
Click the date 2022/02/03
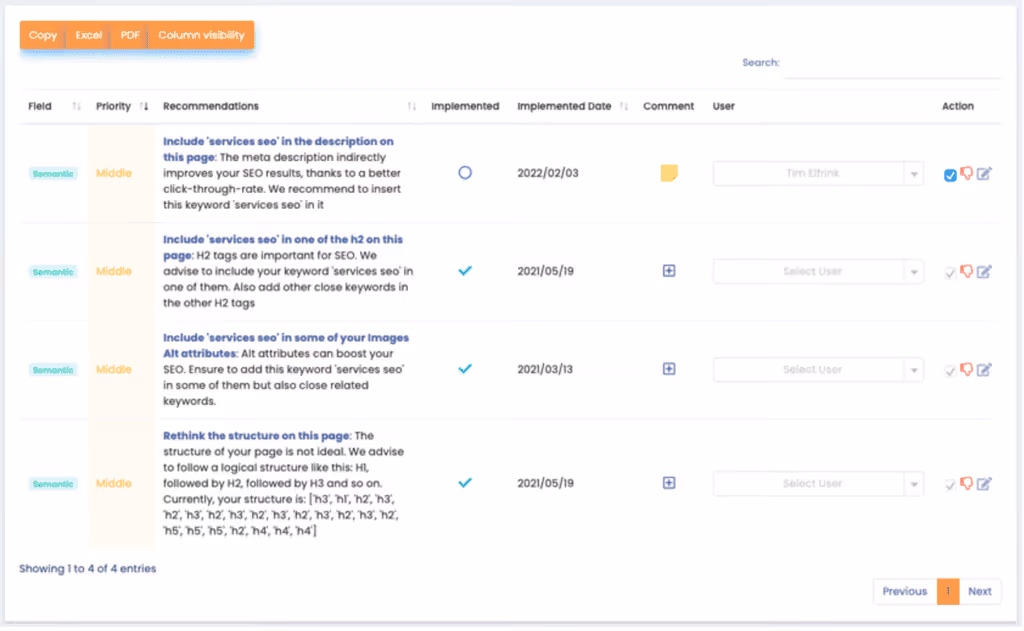[x=548, y=173]
